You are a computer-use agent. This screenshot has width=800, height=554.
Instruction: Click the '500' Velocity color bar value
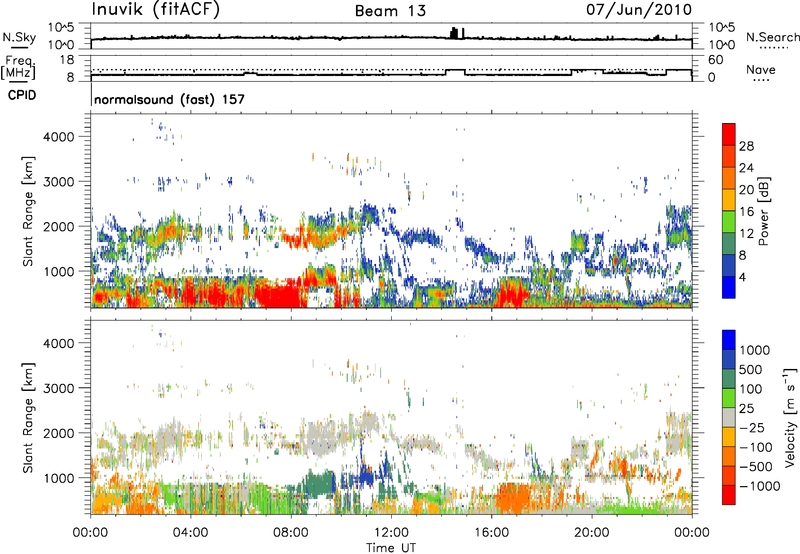(751, 369)
